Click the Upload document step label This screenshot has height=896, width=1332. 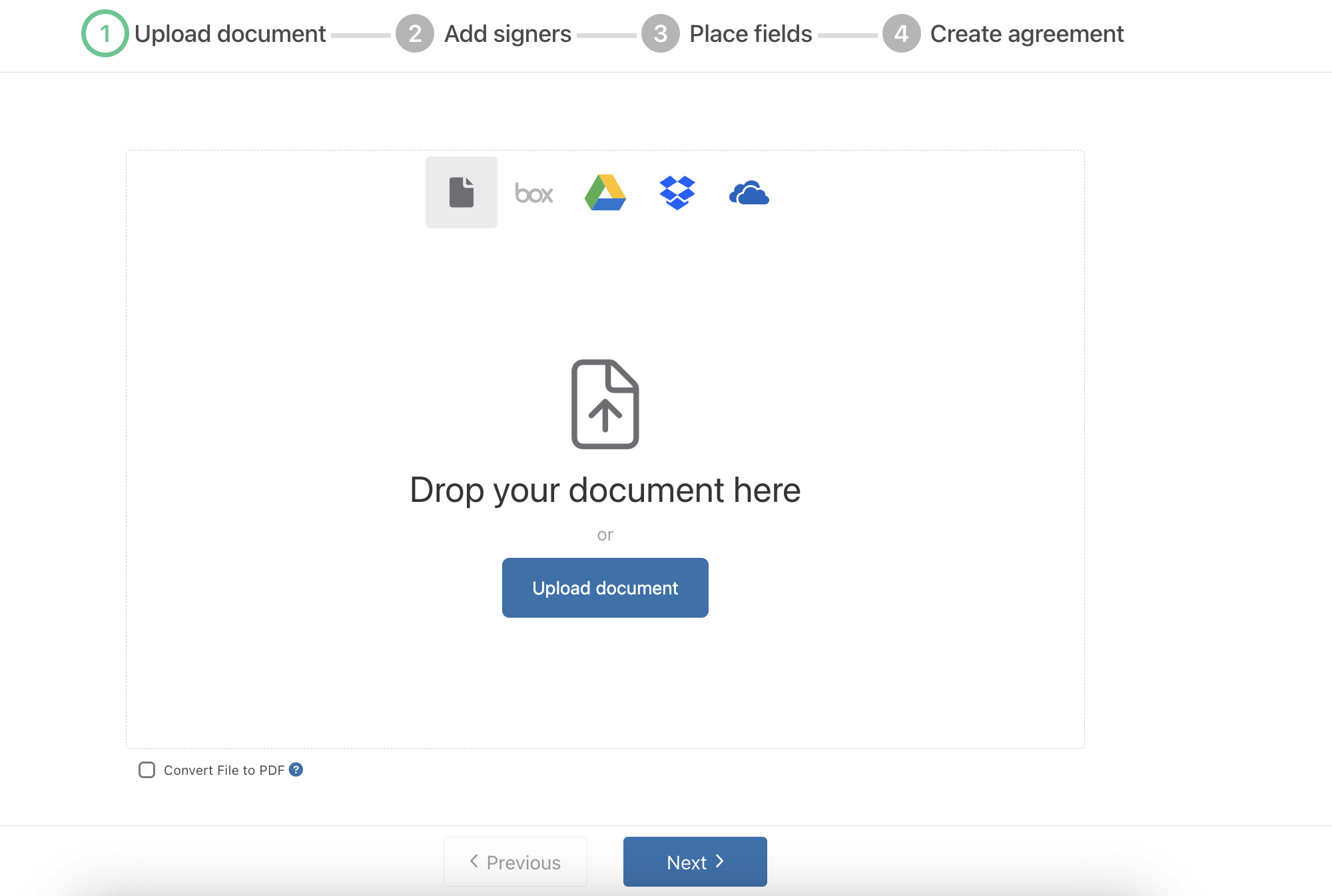point(229,33)
